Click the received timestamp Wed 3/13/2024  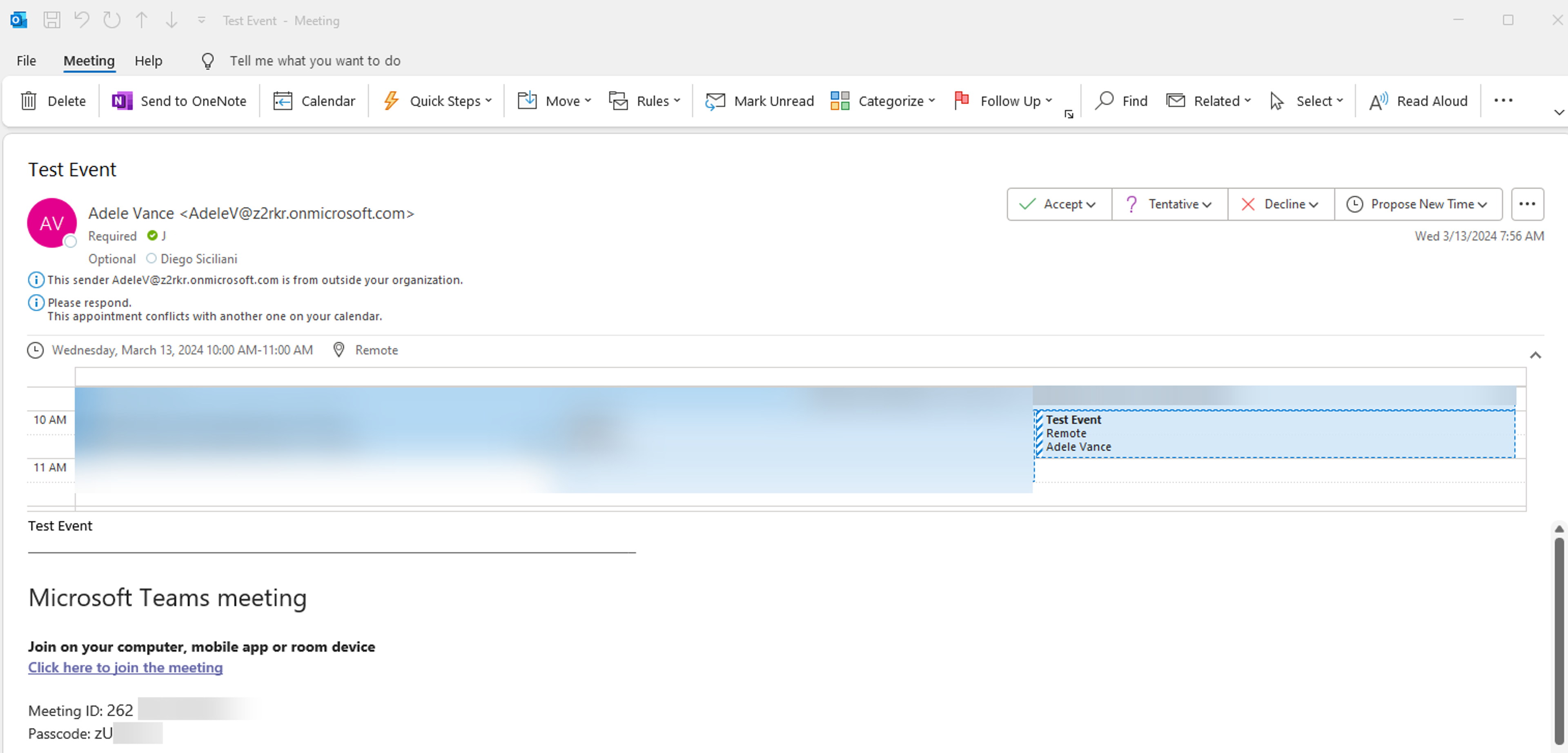tap(1479, 236)
